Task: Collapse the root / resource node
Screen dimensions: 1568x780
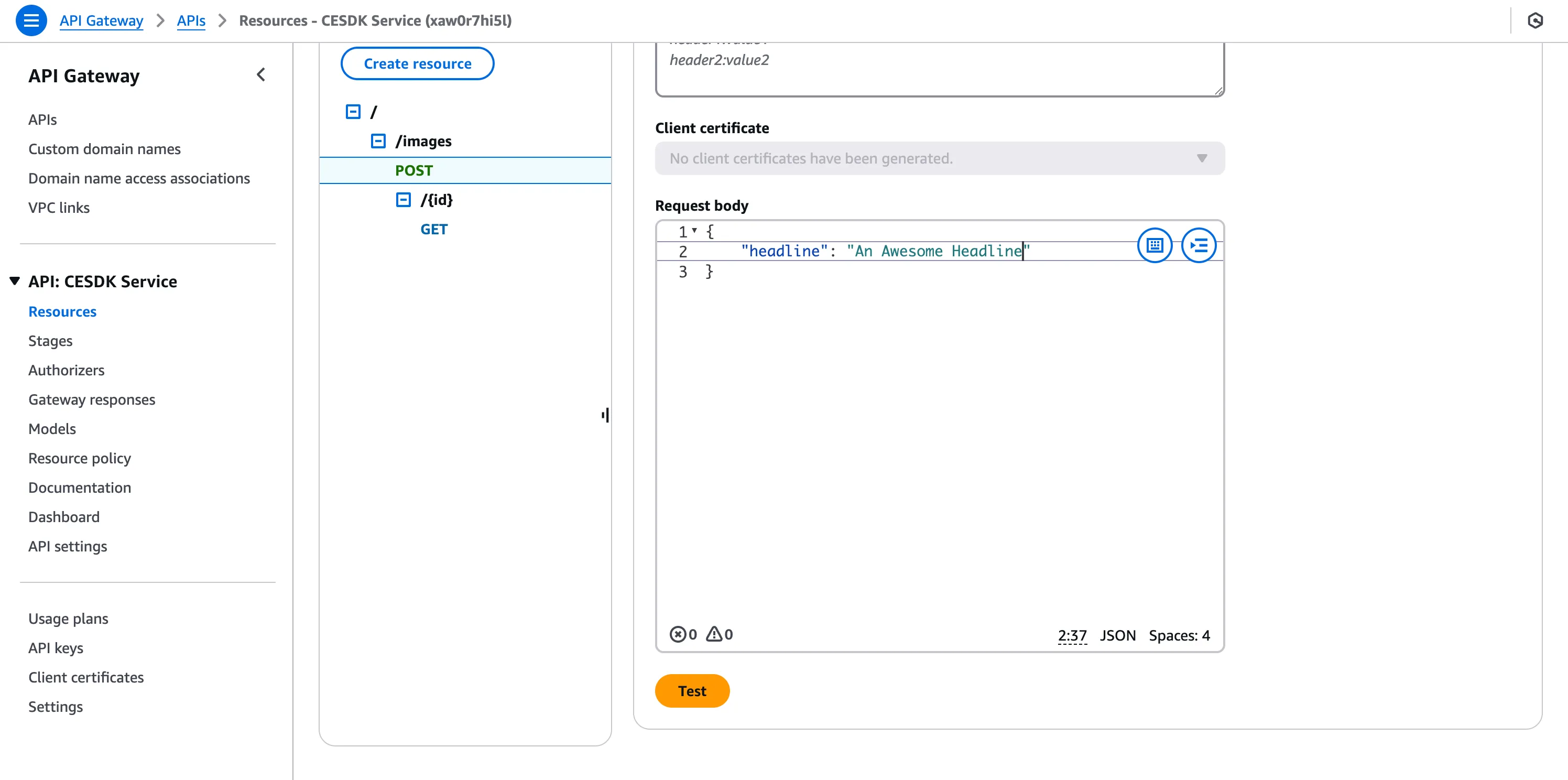Action: [x=353, y=112]
